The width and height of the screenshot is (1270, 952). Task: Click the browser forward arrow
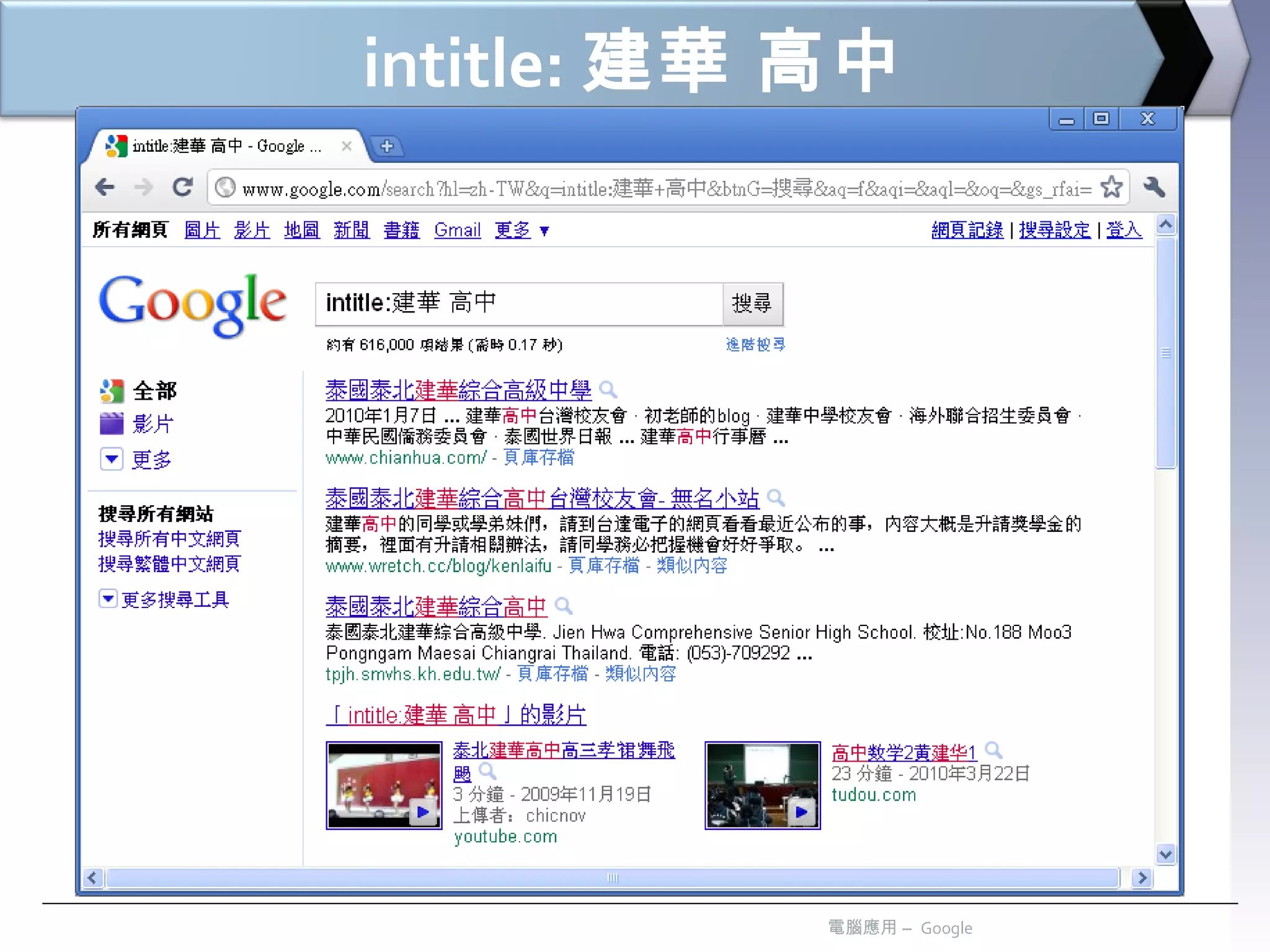(143, 187)
